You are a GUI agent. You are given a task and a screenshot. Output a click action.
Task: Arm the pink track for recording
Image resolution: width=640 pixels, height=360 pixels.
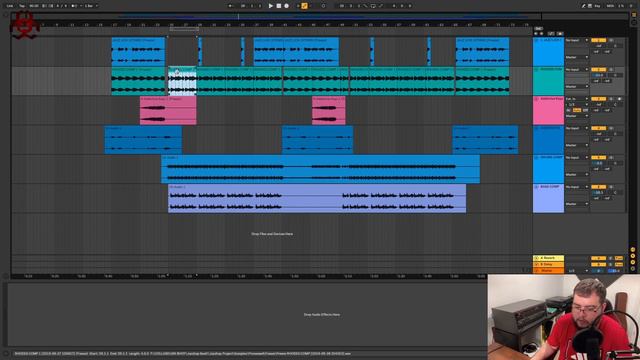coord(620,99)
